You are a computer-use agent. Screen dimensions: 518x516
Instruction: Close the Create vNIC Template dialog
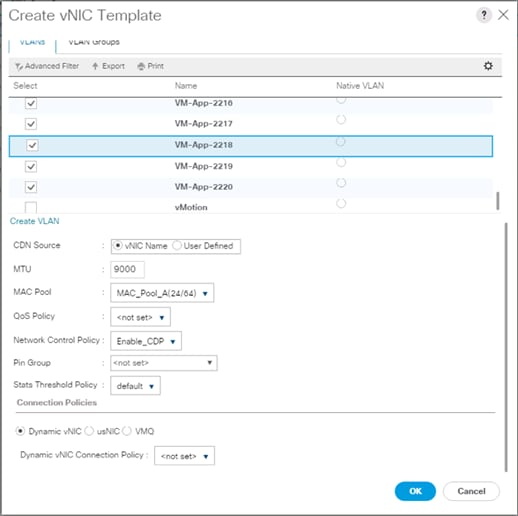tap(503, 15)
